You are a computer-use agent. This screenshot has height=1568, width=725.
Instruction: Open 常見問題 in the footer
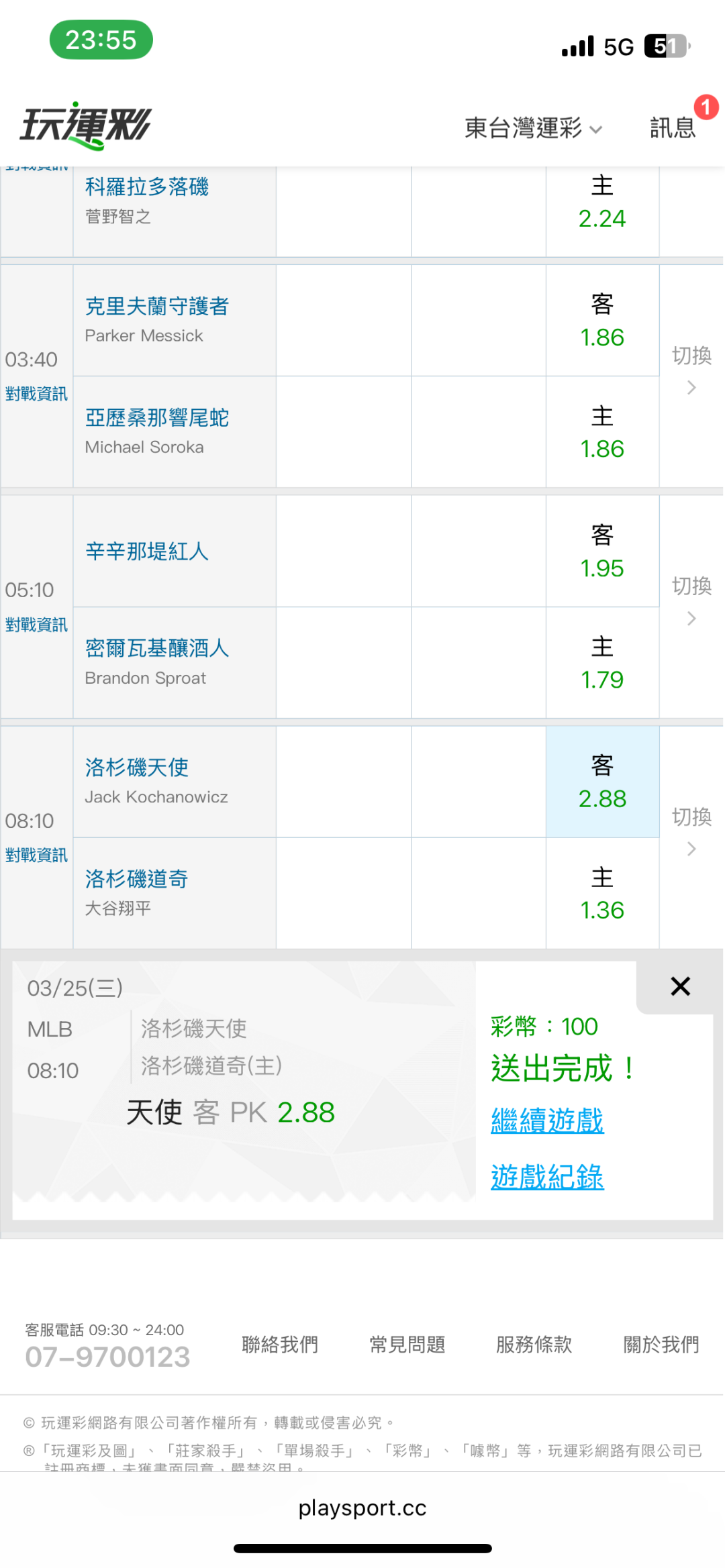click(x=407, y=1345)
